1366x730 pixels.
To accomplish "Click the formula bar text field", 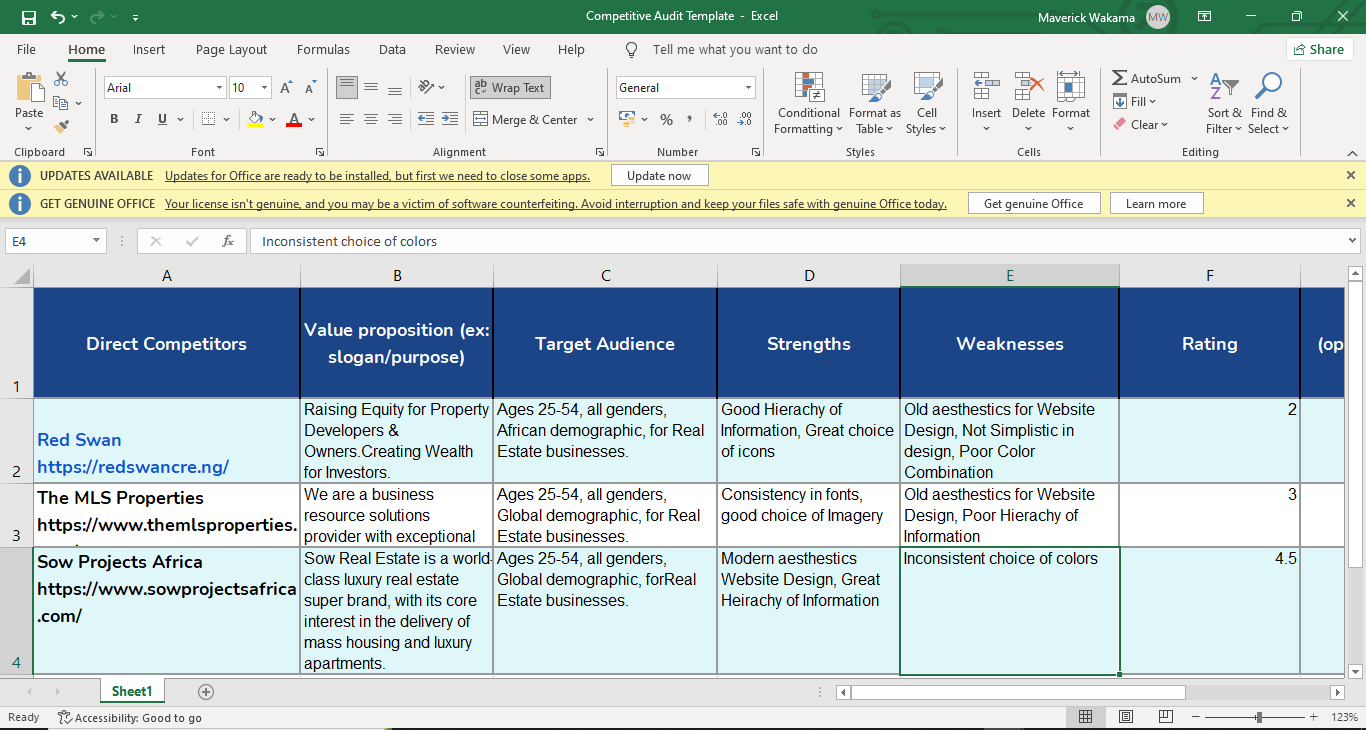I will click(800, 241).
